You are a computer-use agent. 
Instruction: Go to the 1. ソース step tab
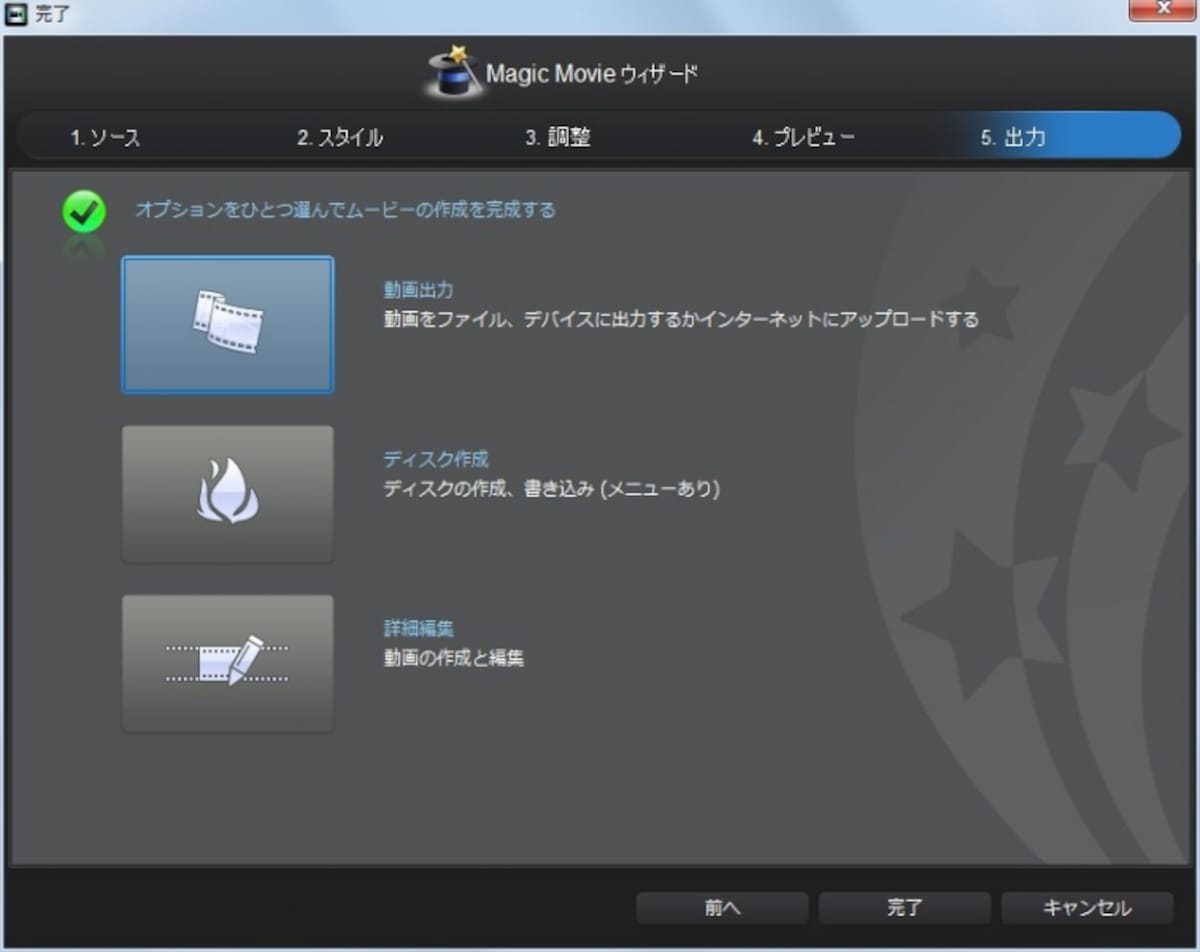pyautogui.click(x=106, y=138)
